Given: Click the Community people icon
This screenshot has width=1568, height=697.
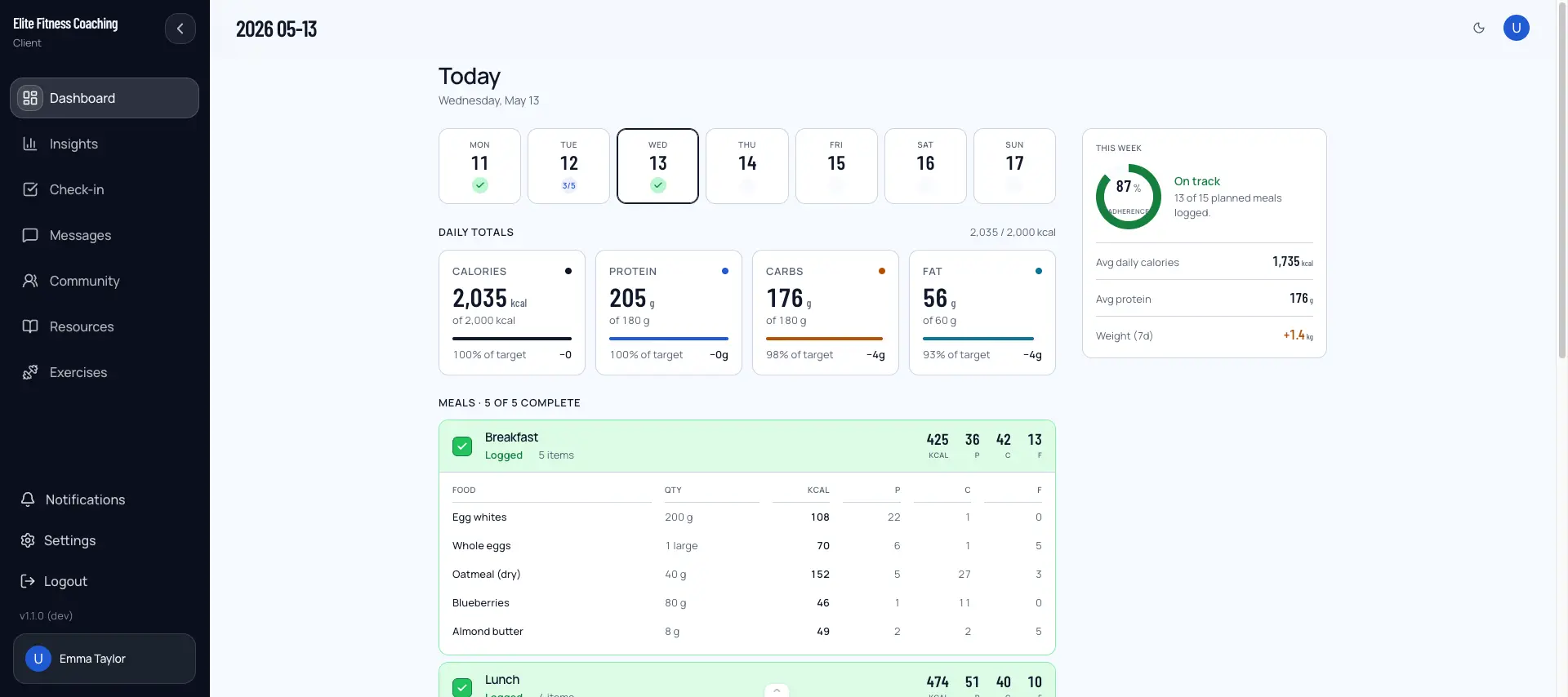Looking at the screenshot, I should (x=30, y=281).
